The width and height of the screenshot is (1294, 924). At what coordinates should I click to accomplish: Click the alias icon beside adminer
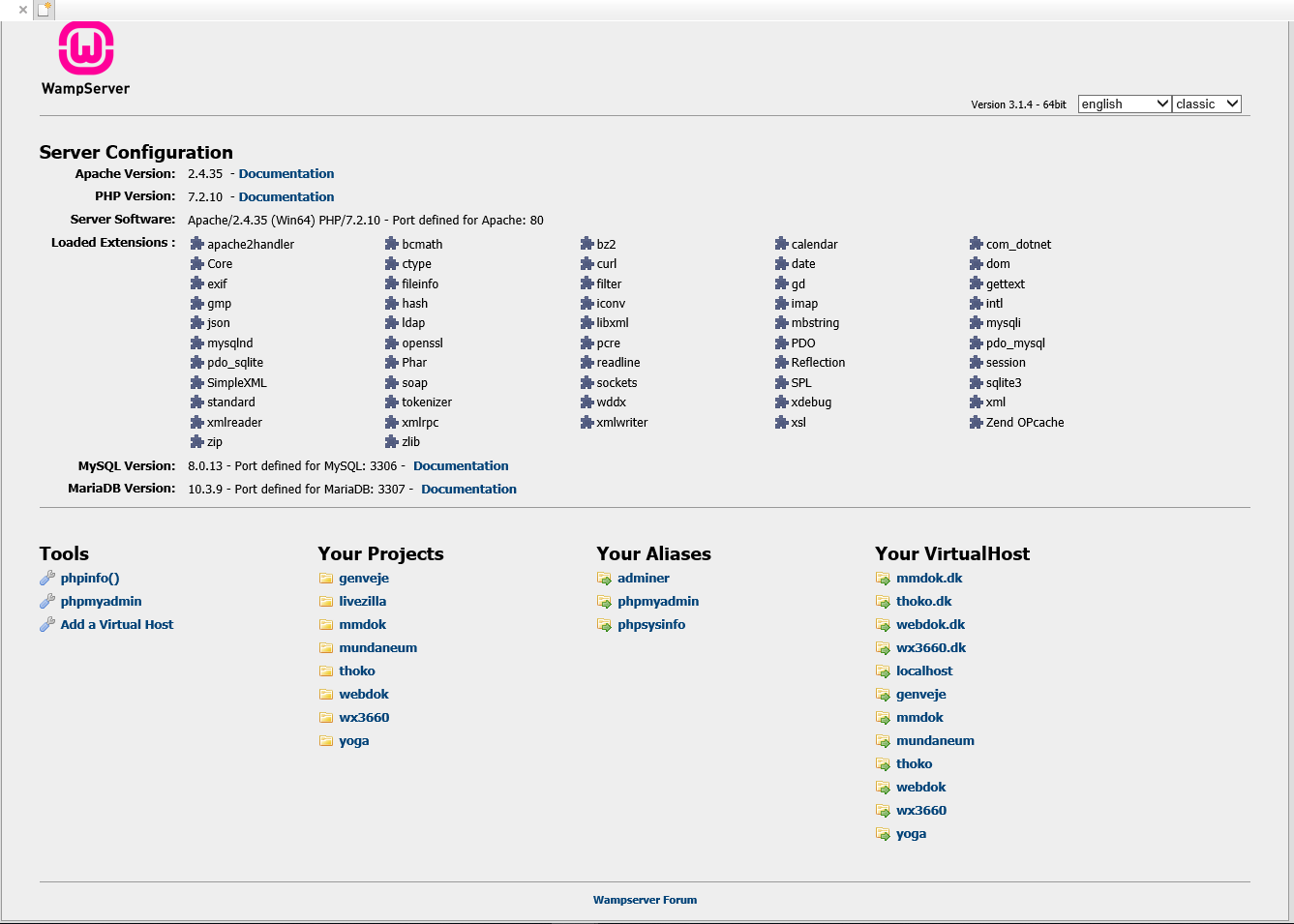point(605,579)
